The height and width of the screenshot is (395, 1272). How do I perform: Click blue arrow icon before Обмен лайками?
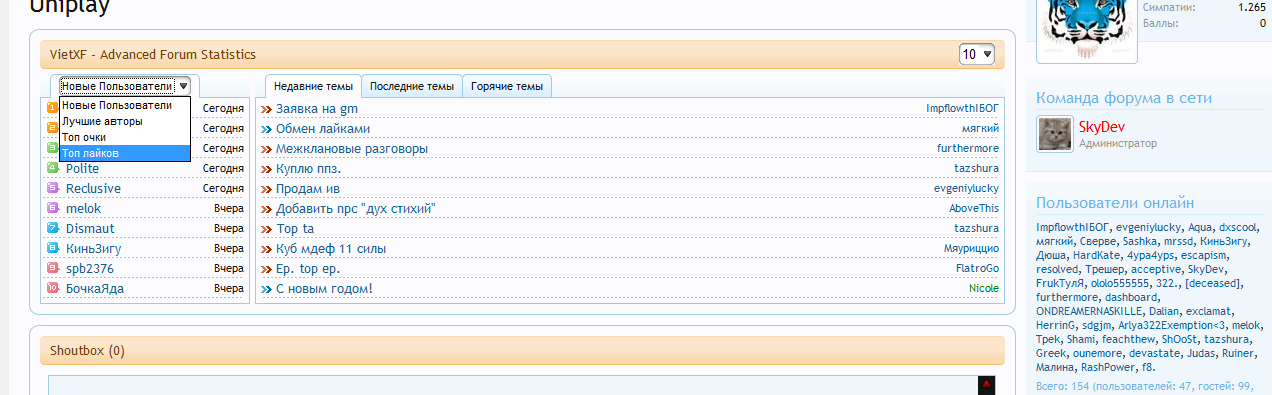click(x=266, y=128)
